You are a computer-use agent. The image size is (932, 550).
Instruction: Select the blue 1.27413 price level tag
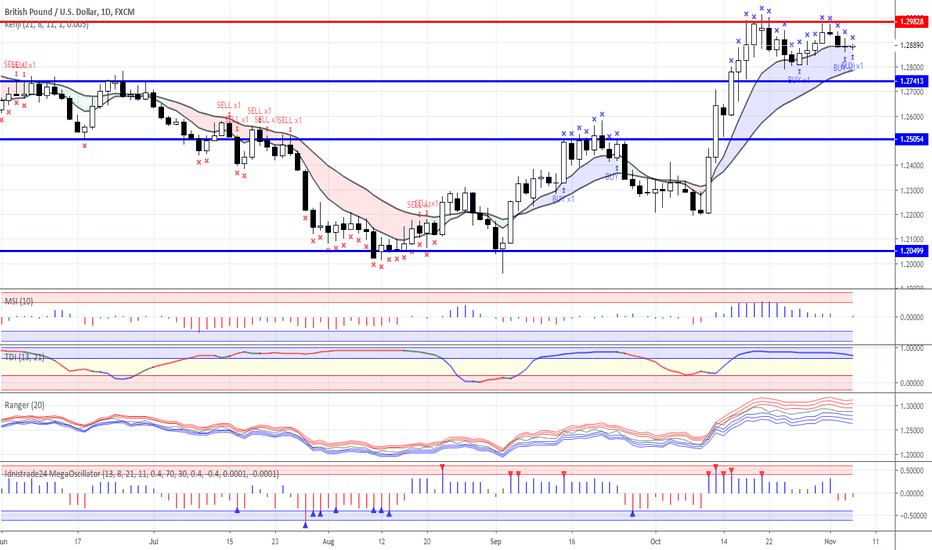point(911,81)
